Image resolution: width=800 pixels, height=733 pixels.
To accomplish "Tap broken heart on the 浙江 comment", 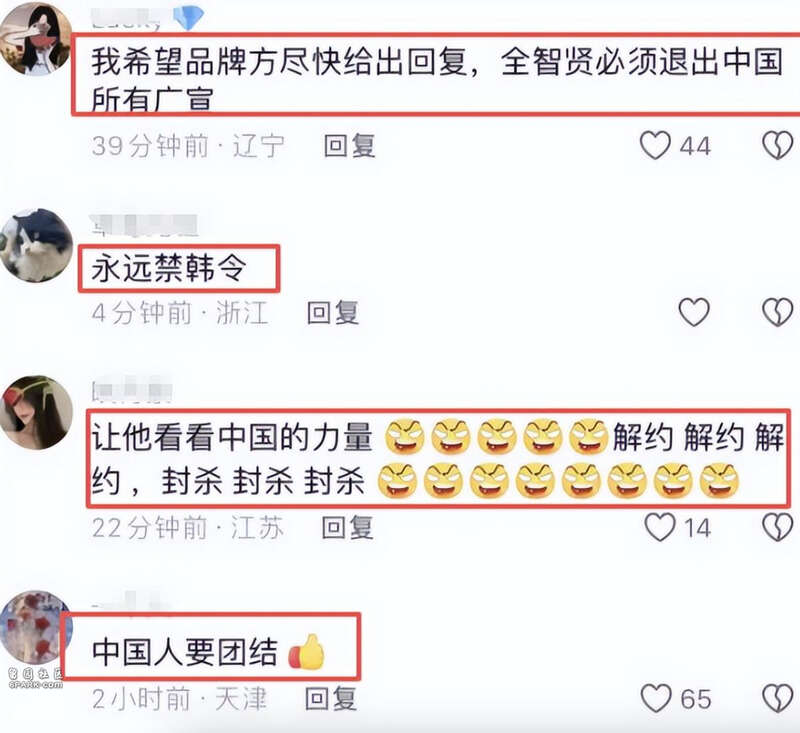I will coord(778,312).
